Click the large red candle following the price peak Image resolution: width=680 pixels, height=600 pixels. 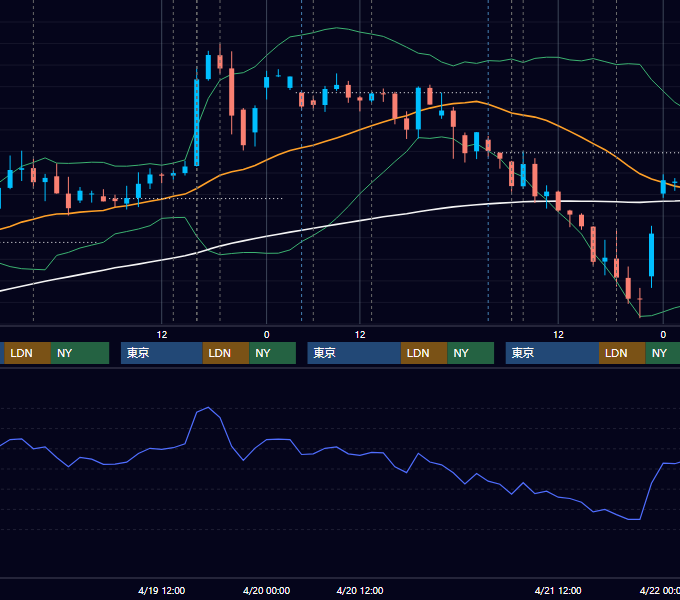pos(232,91)
